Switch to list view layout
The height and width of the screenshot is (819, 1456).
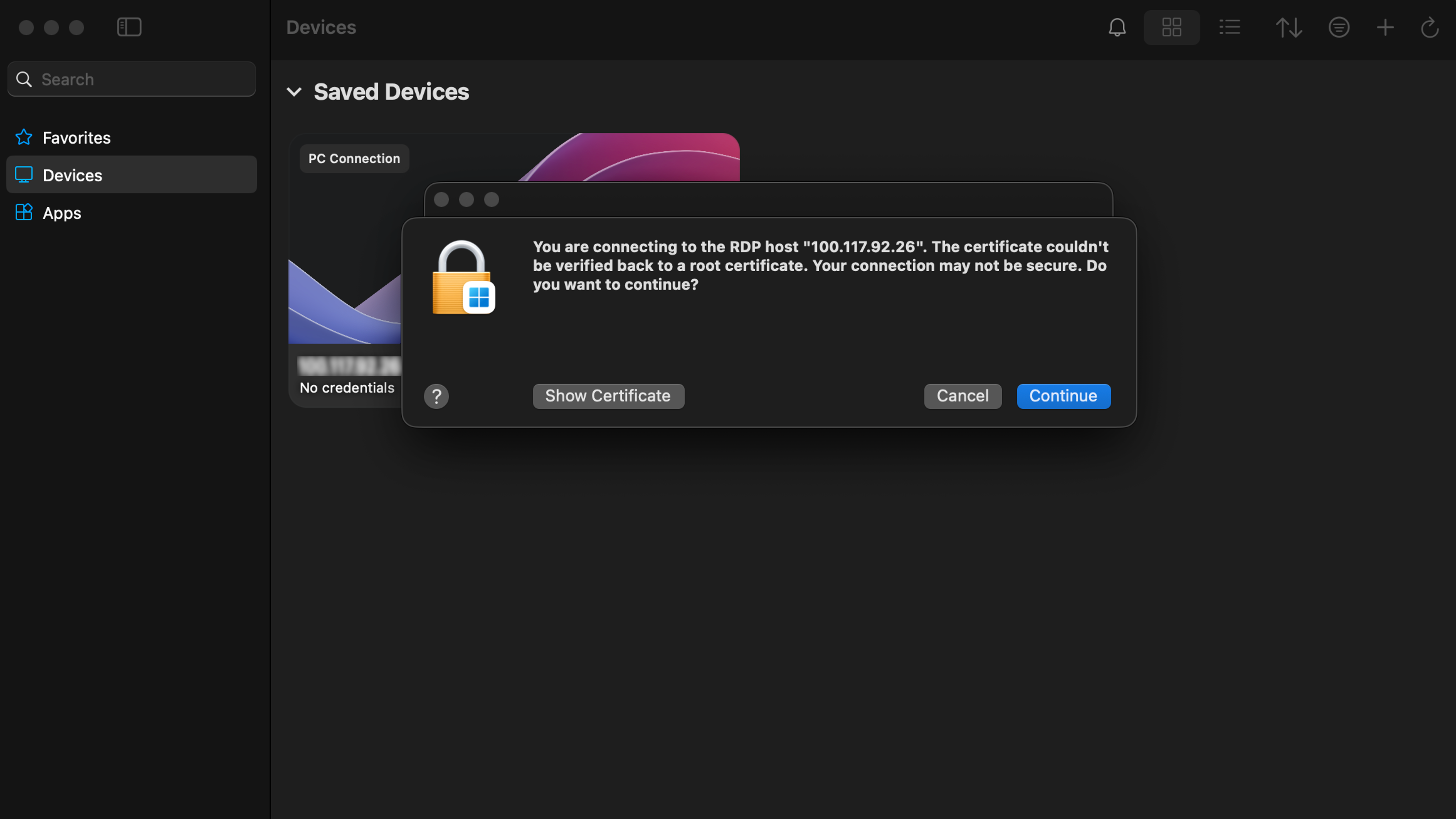(x=1229, y=27)
